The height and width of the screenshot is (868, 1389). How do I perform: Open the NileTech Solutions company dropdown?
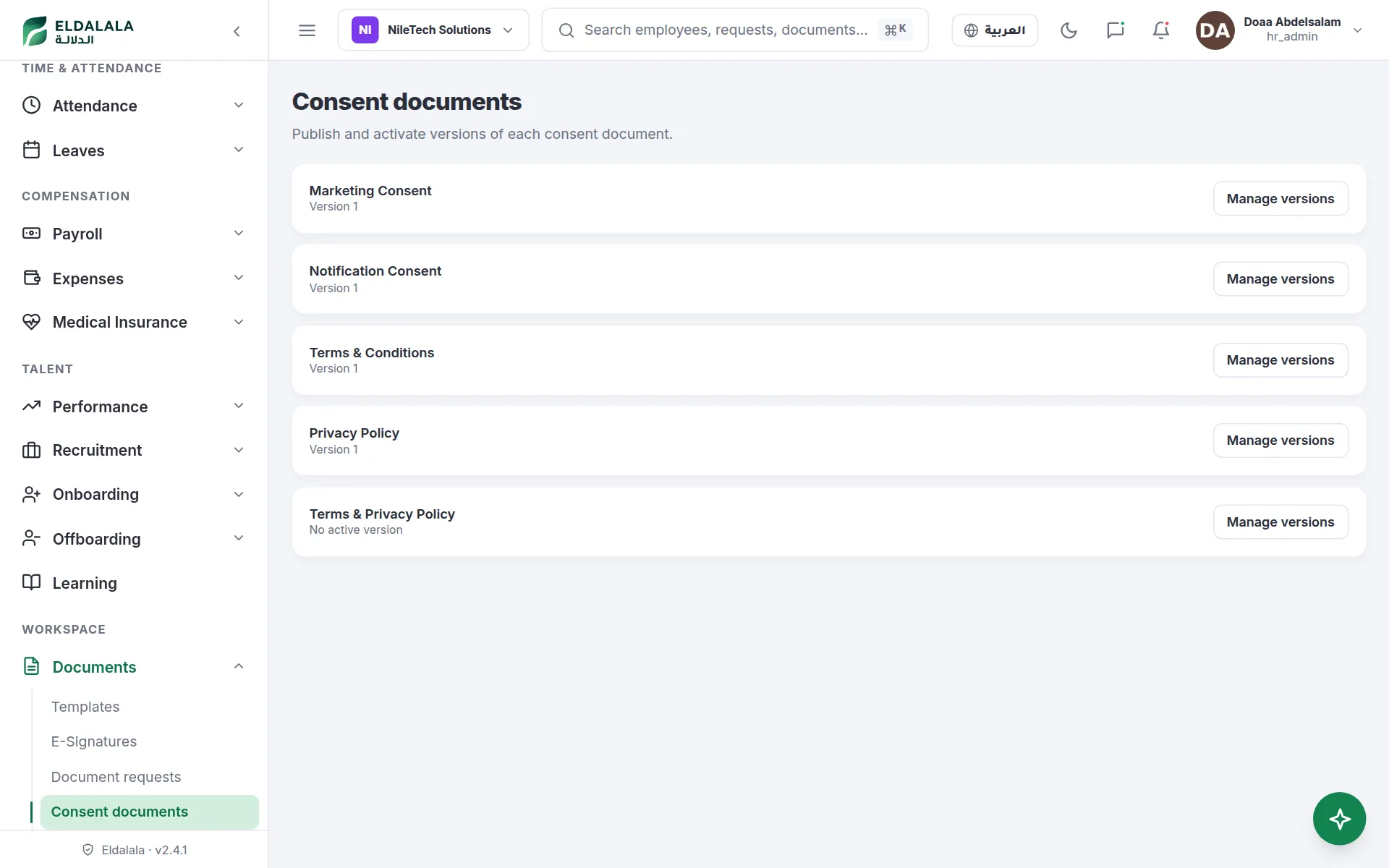(433, 30)
